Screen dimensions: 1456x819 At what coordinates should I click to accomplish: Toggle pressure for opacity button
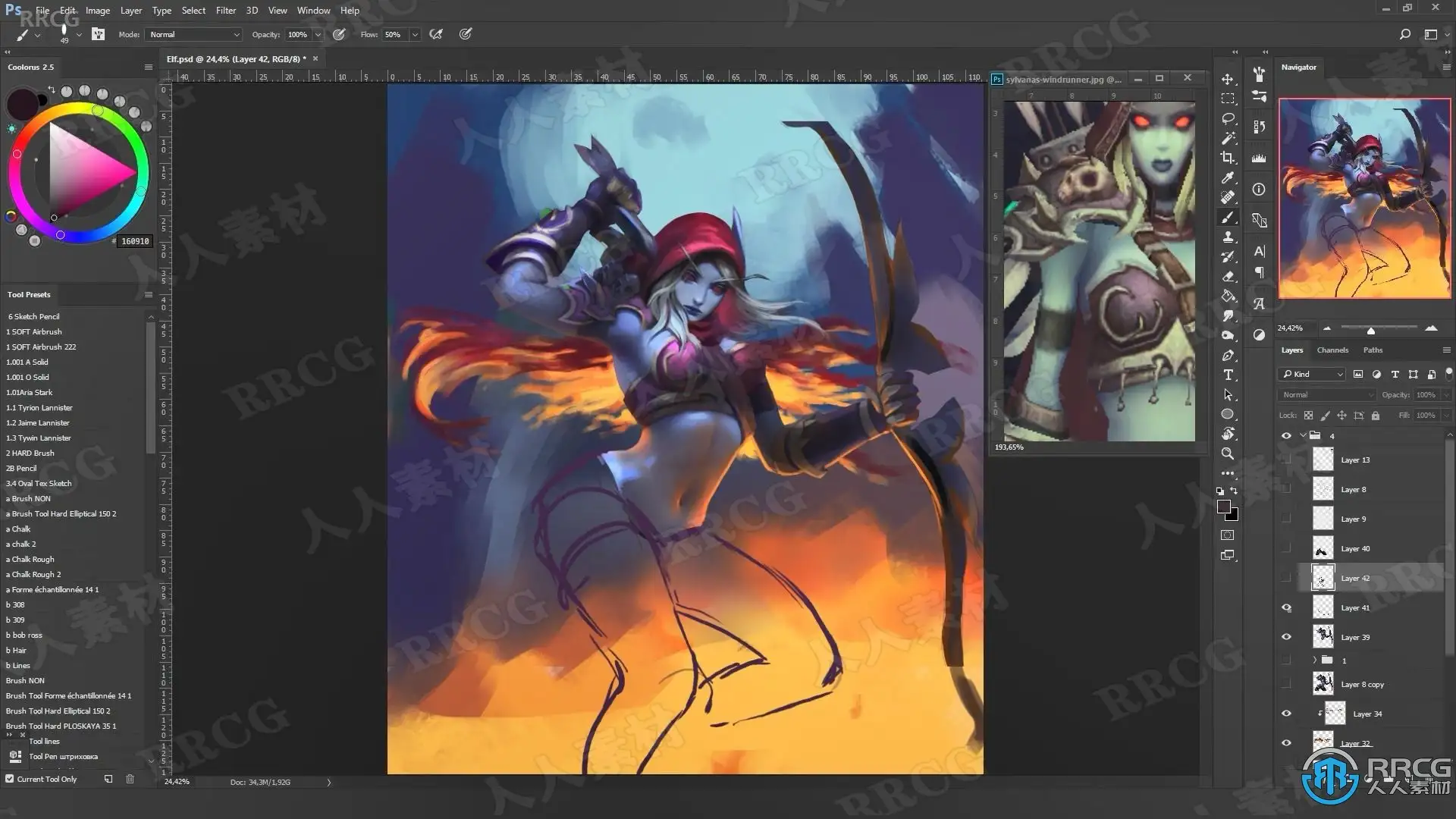339,34
